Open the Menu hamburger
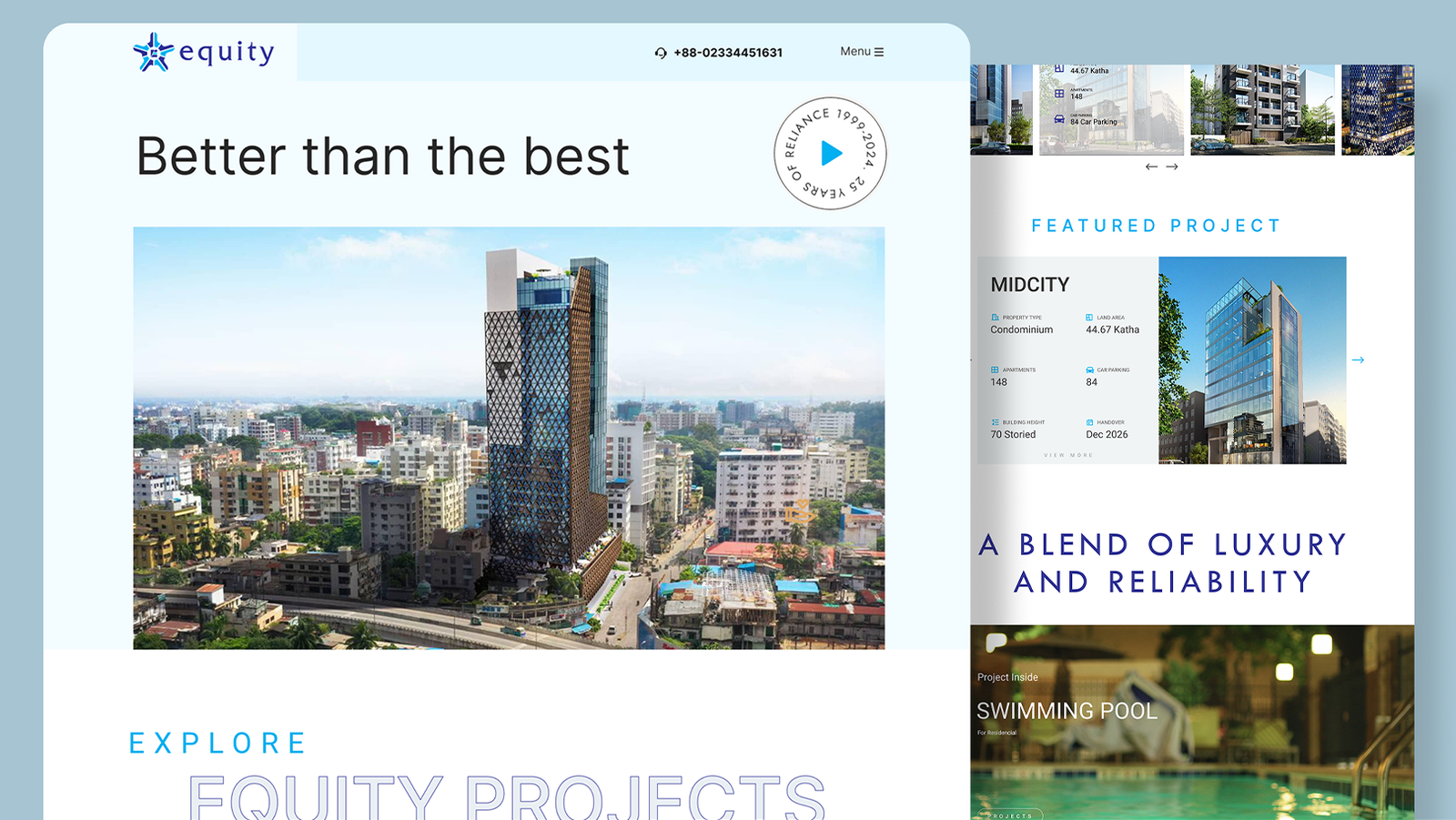1456x820 pixels. (x=862, y=52)
